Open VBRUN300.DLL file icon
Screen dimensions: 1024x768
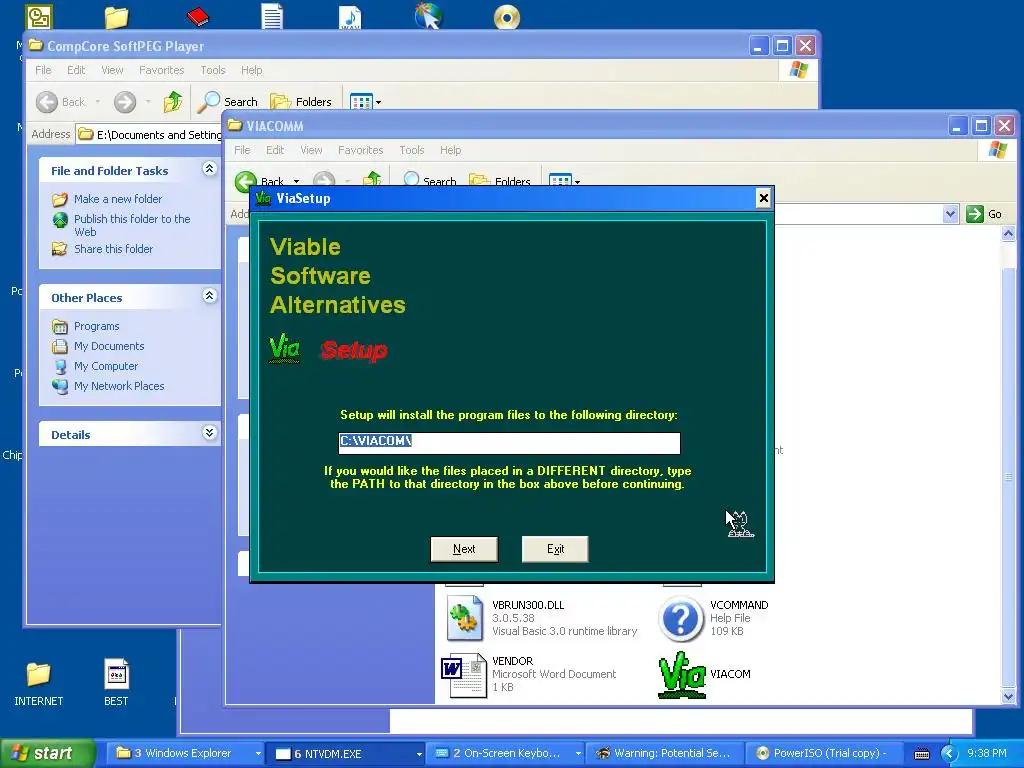click(465, 618)
